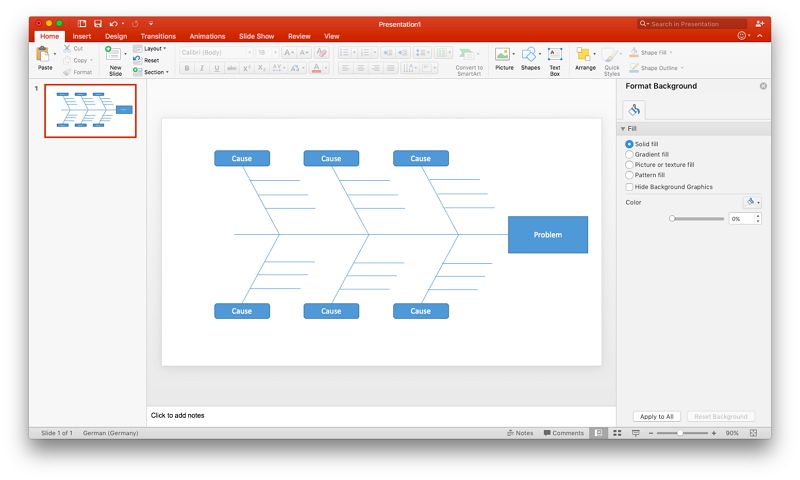The image size is (800, 480).
Task: Open the fill Color dropdown
Action: tap(752, 202)
